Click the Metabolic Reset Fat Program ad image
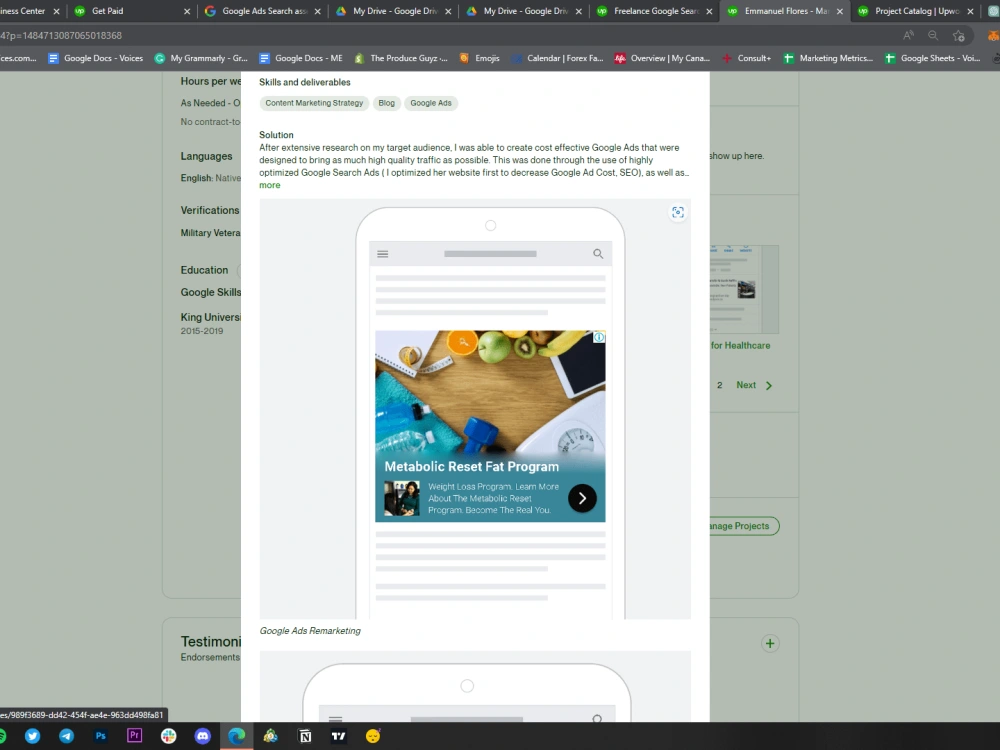The image size is (1000, 750). (x=490, y=426)
